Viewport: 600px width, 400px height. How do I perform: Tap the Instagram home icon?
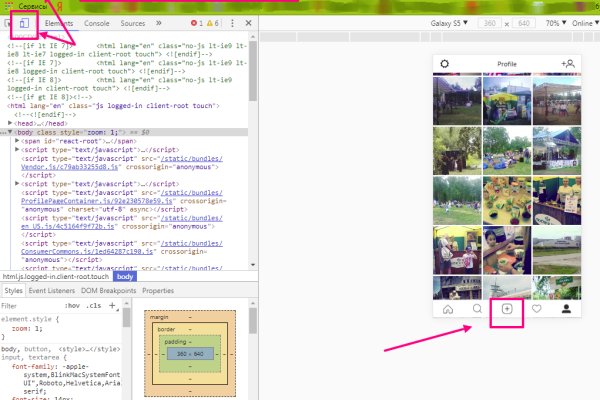coord(447,309)
